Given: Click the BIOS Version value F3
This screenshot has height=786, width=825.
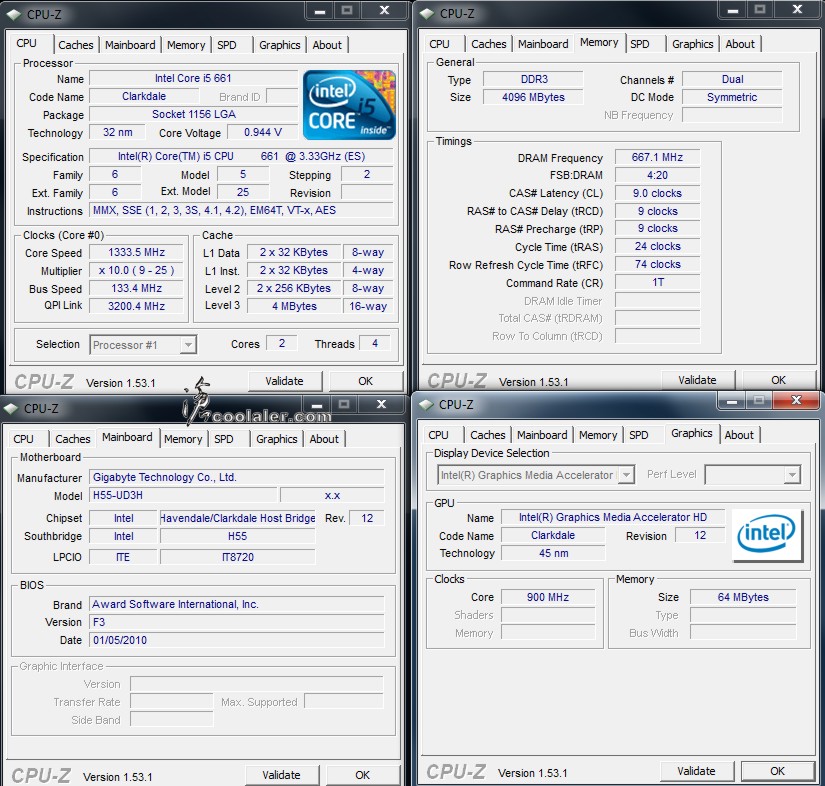Looking at the screenshot, I should point(237,622).
